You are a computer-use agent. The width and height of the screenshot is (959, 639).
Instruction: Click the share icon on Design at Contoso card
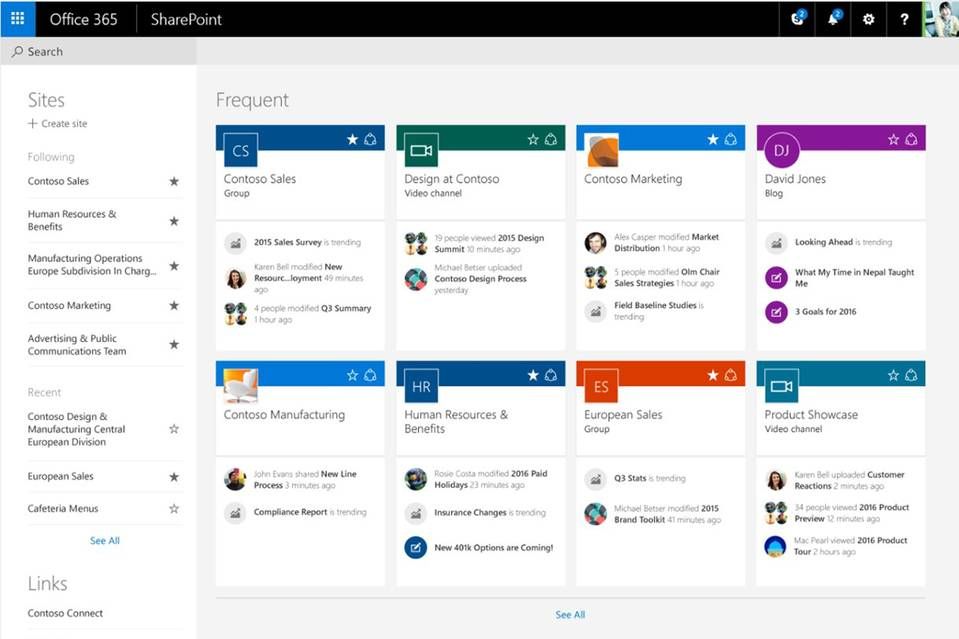coord(550,139)
